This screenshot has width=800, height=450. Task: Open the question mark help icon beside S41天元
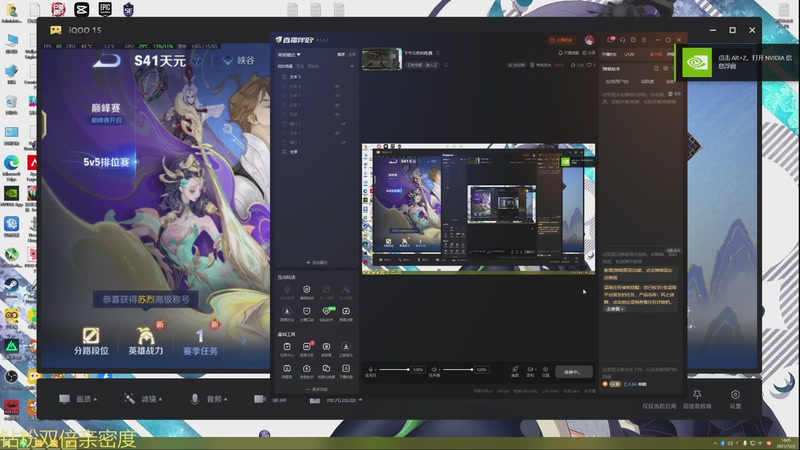196,61
